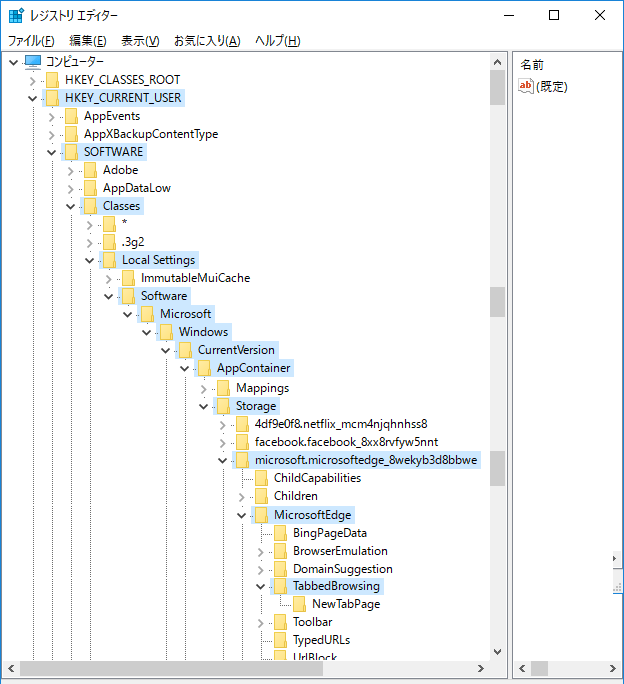Expand the ImmutableMuiCache key
The image size is (624, 684).
pos(108,279)
